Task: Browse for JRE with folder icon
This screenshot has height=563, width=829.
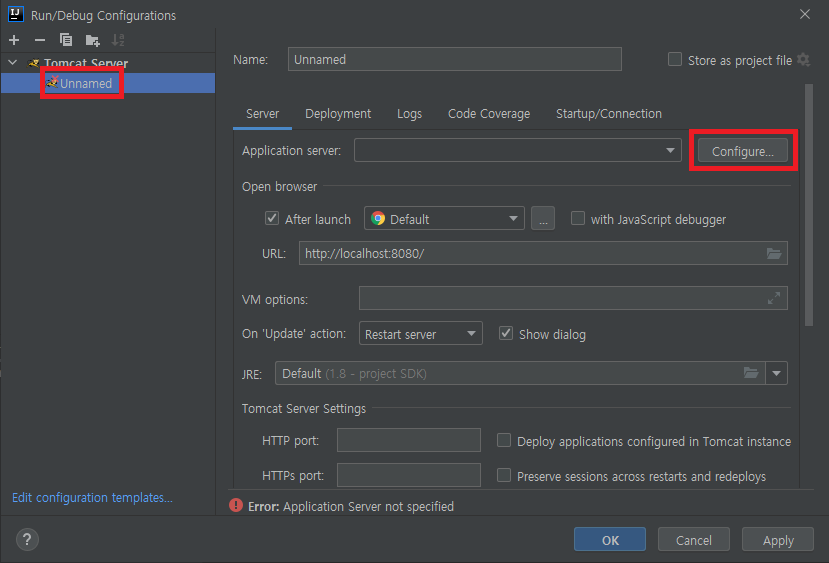Action: (751, 373)
